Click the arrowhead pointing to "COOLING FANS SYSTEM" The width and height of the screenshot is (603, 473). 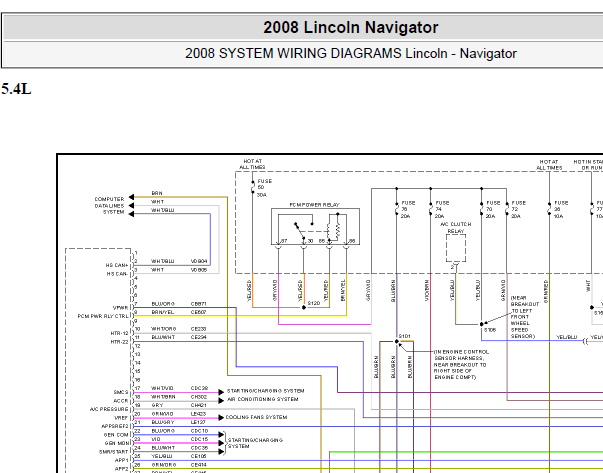(221, 418)
